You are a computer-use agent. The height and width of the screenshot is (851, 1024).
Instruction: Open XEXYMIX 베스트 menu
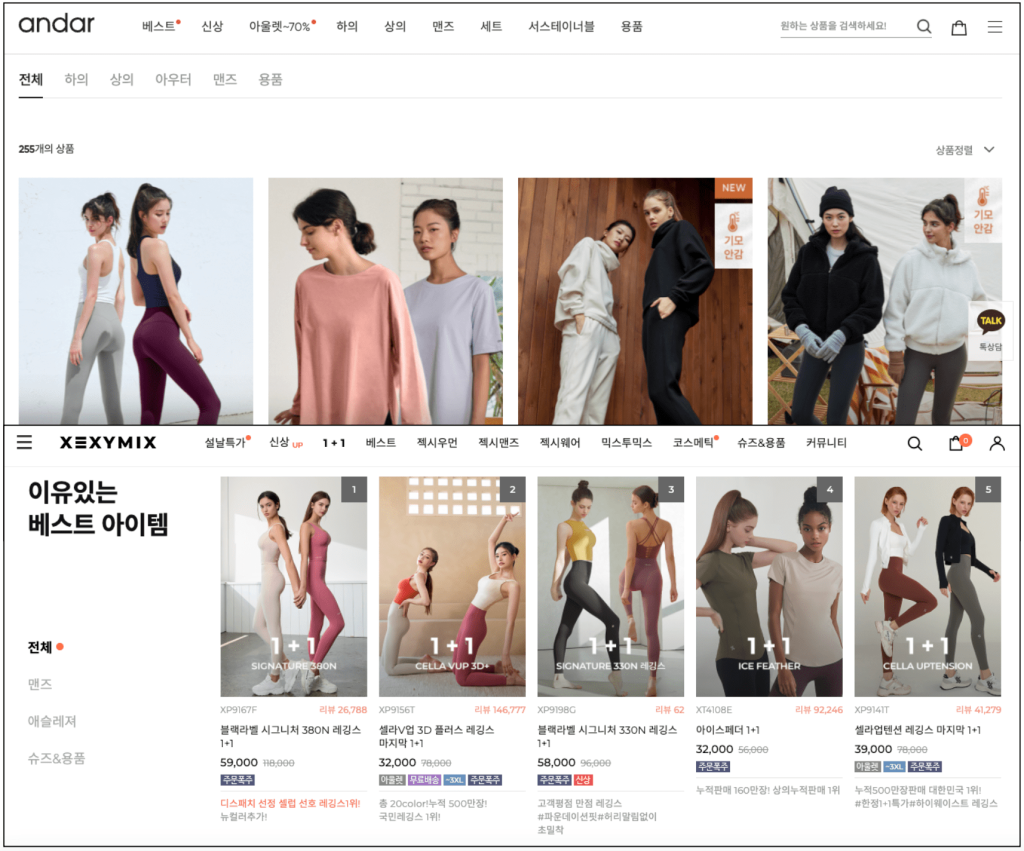381,442
